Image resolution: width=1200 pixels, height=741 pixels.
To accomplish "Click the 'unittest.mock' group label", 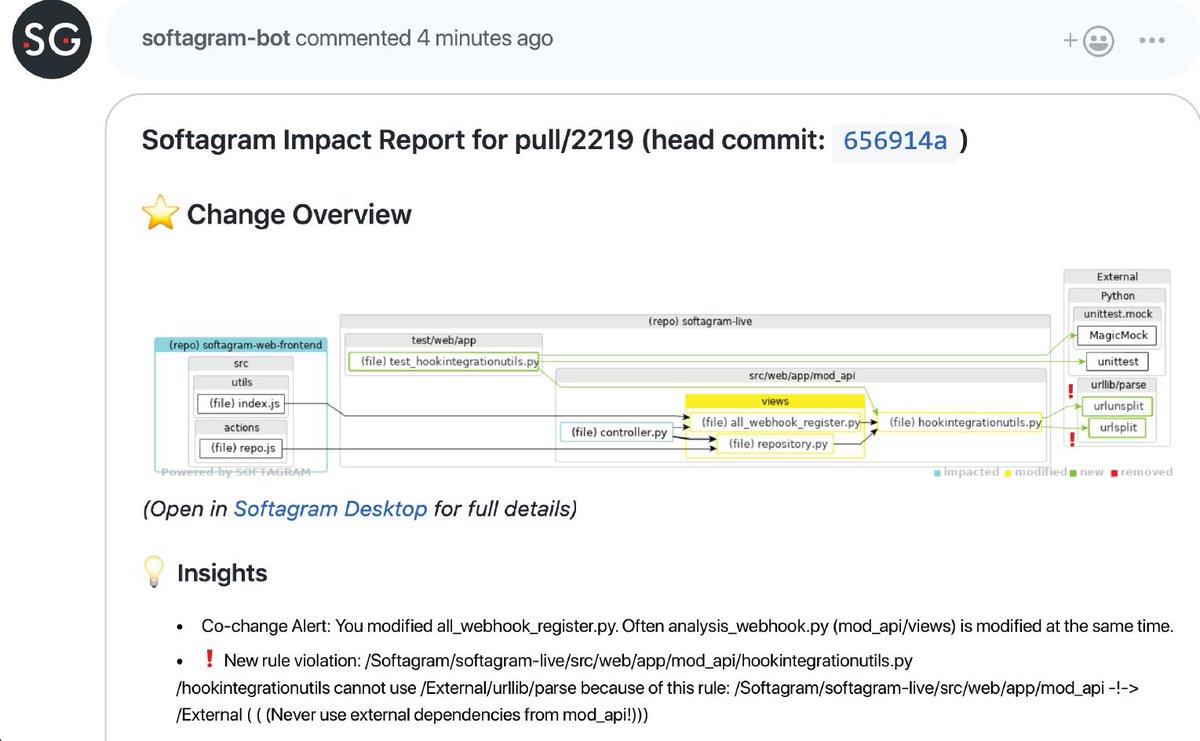I will tap(1117, 314).
